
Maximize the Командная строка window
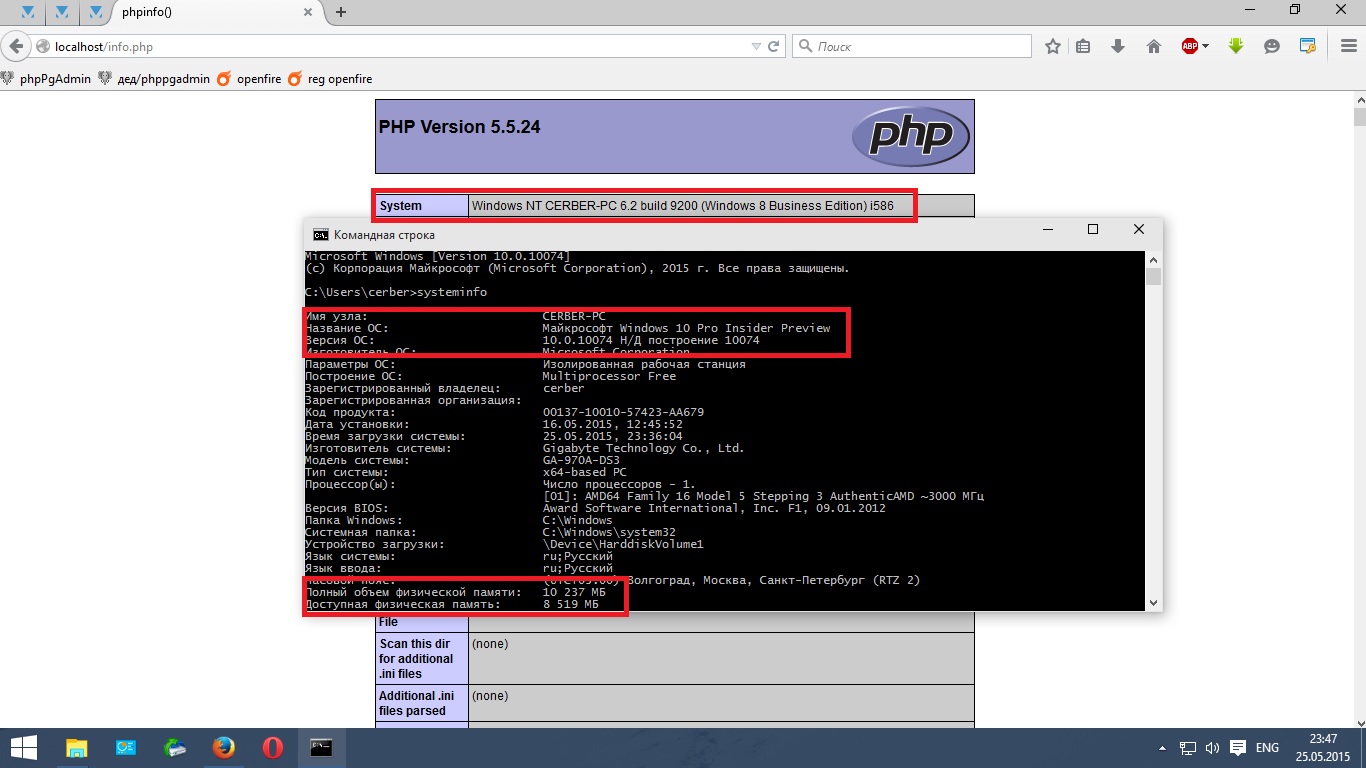(1093, 230)
